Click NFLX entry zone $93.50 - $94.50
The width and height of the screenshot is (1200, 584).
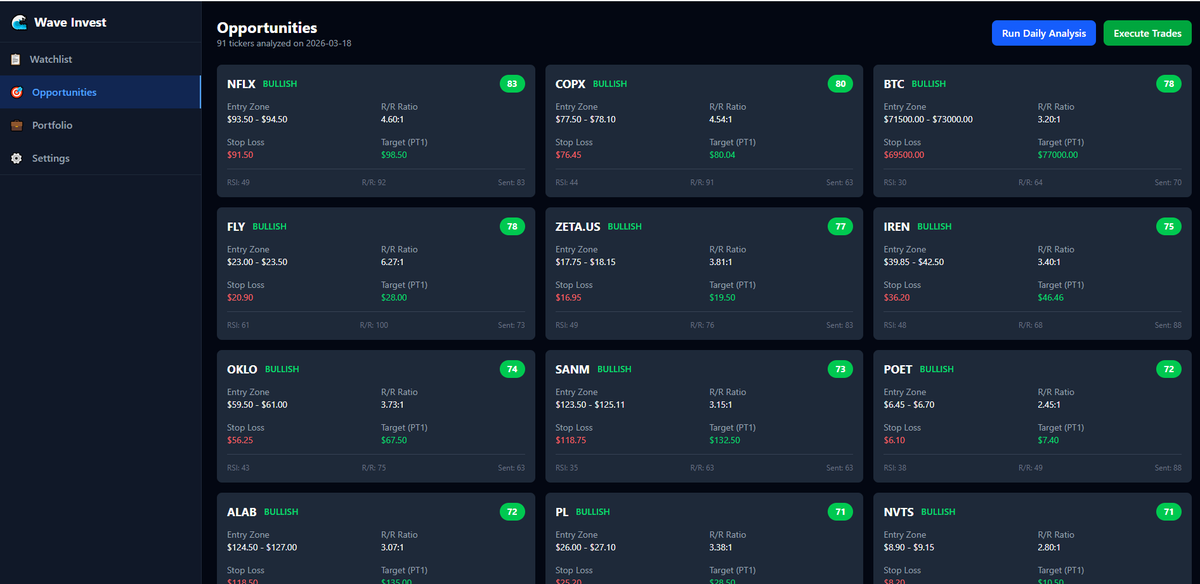point(257,119)
